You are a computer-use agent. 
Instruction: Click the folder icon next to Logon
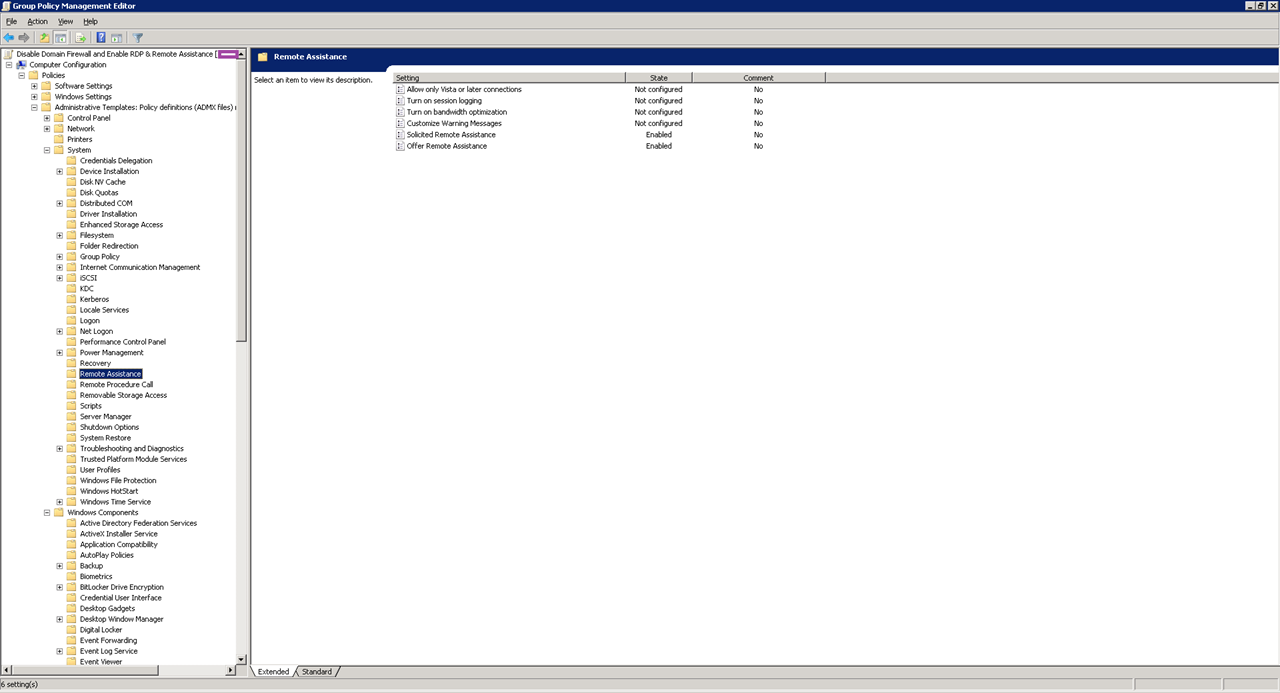tap(71, 321)
